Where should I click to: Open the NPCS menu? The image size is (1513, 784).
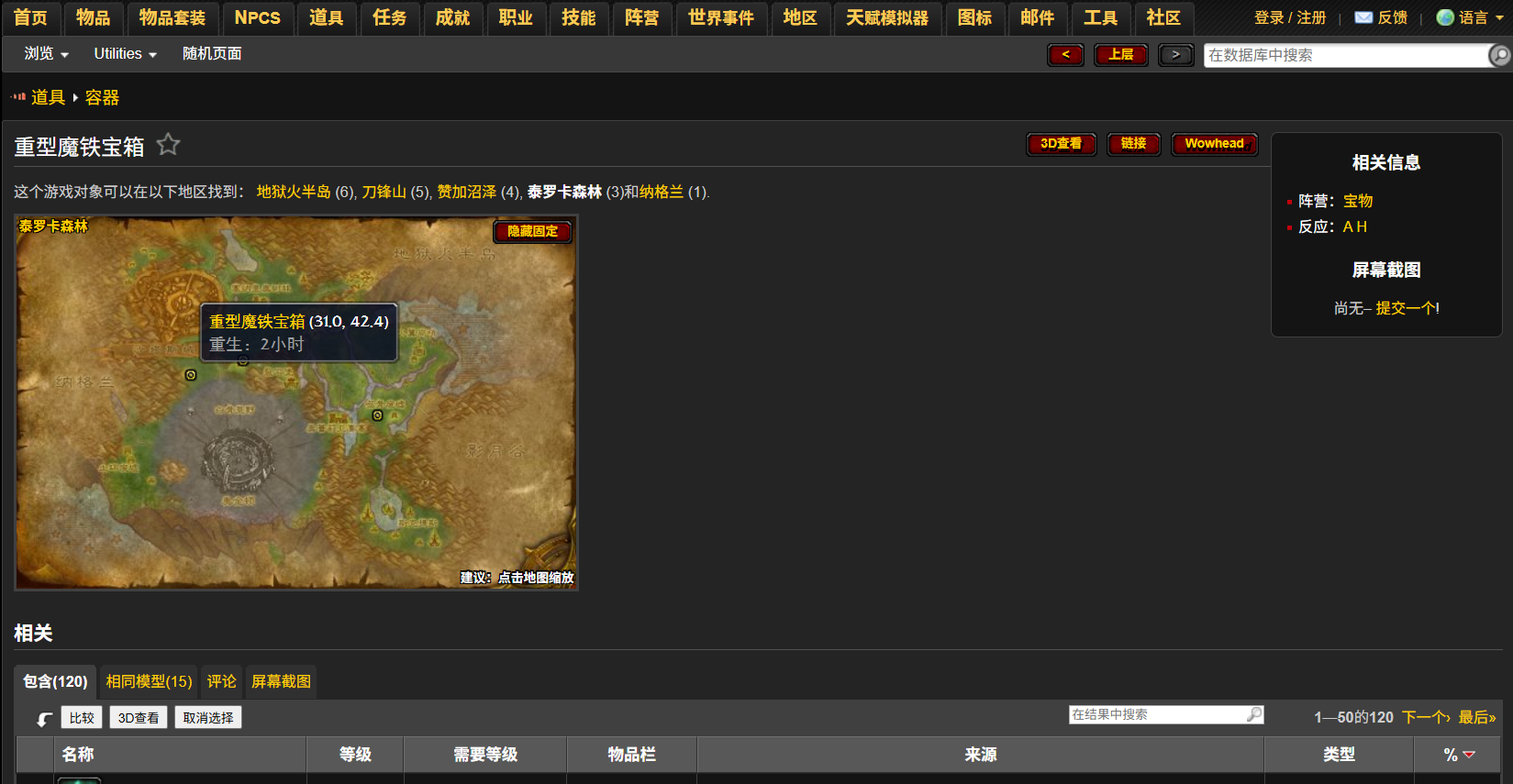coord(258,17)
